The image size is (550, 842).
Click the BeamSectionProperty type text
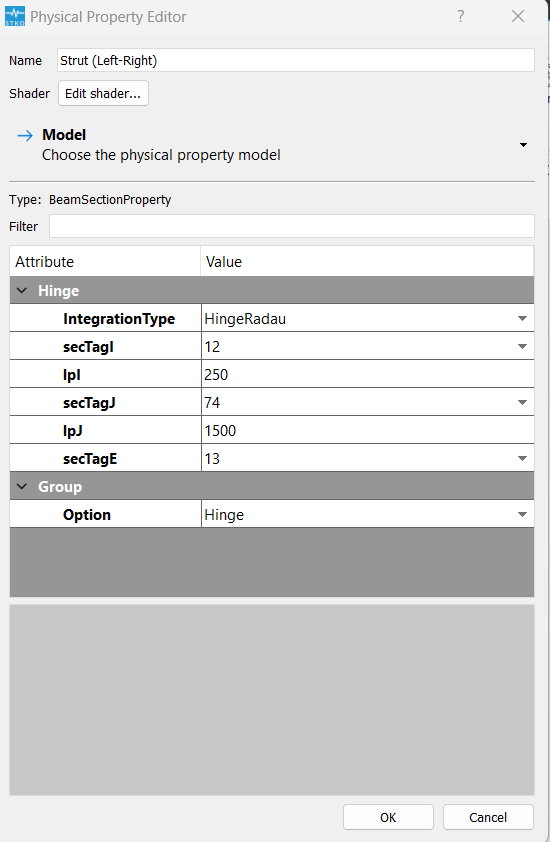tap(110, 200)
